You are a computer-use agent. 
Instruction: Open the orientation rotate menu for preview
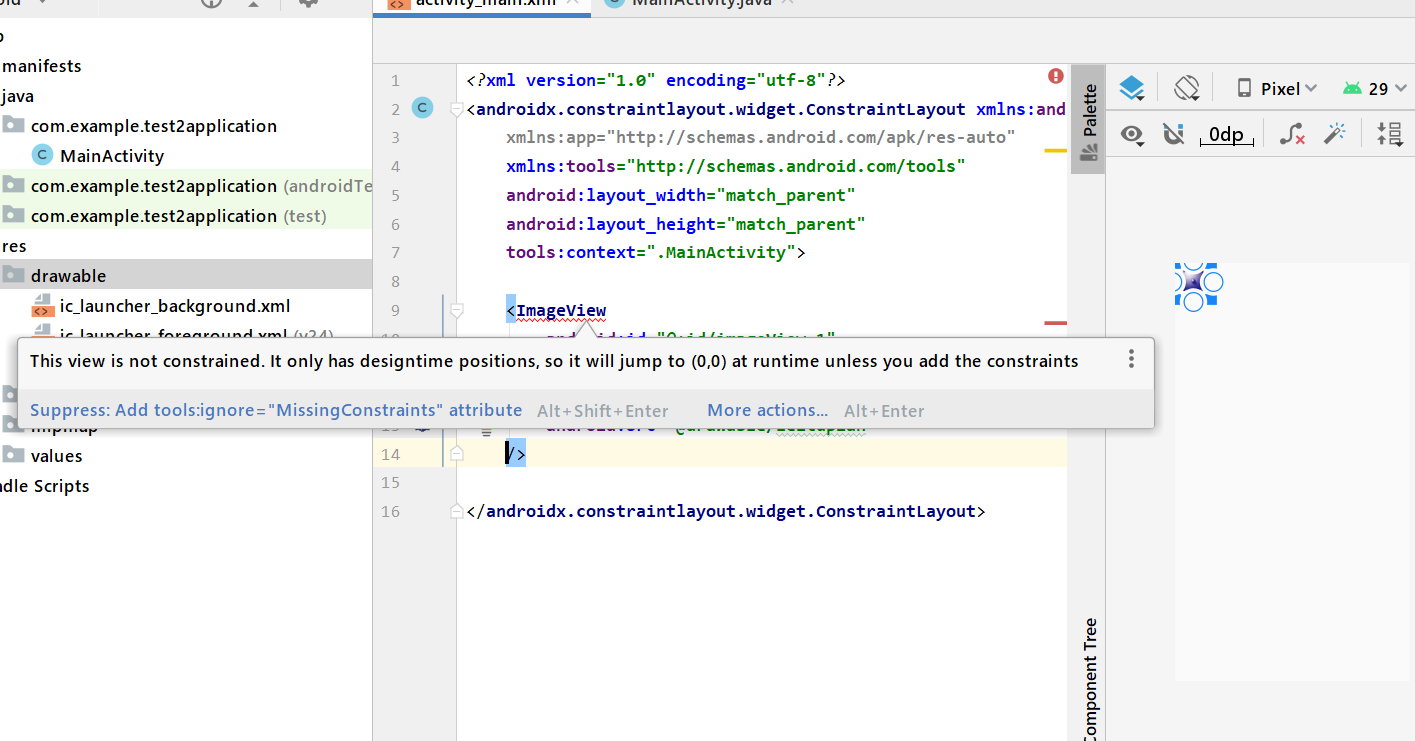click(1187, 88)
